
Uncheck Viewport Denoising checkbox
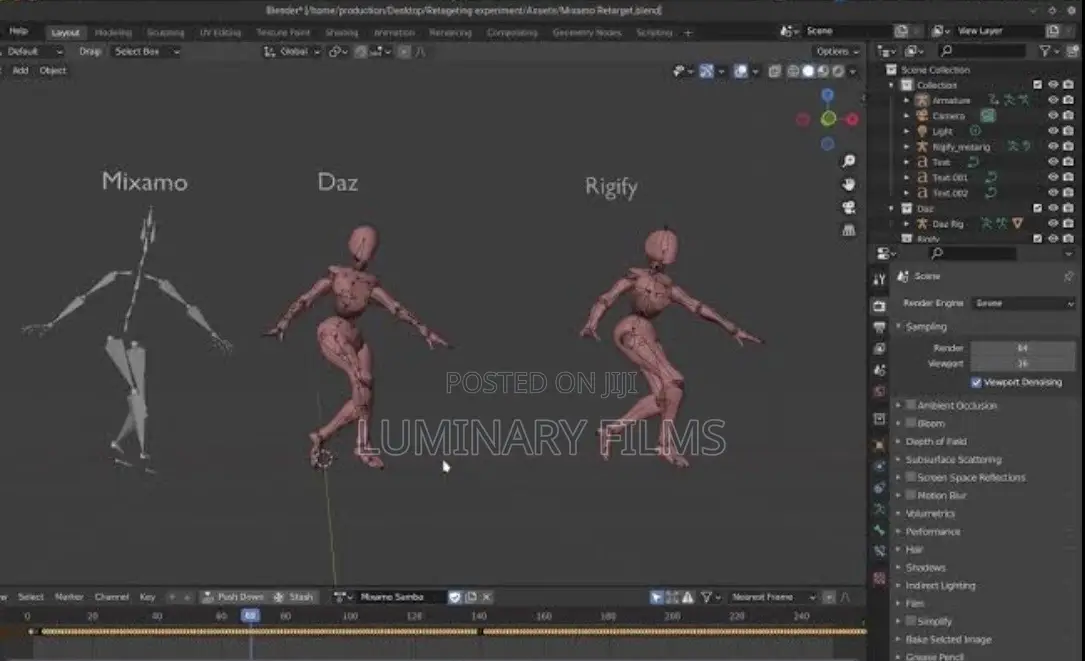pos(976,382)
